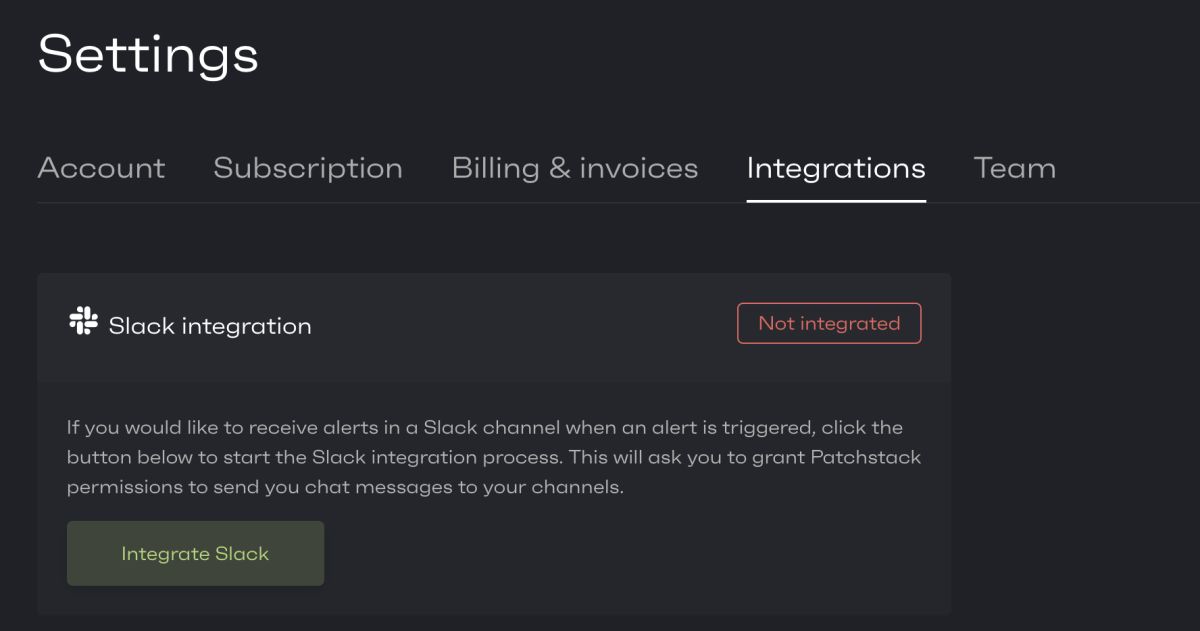Click the description line mentioning chat messages

click(345, 488)
